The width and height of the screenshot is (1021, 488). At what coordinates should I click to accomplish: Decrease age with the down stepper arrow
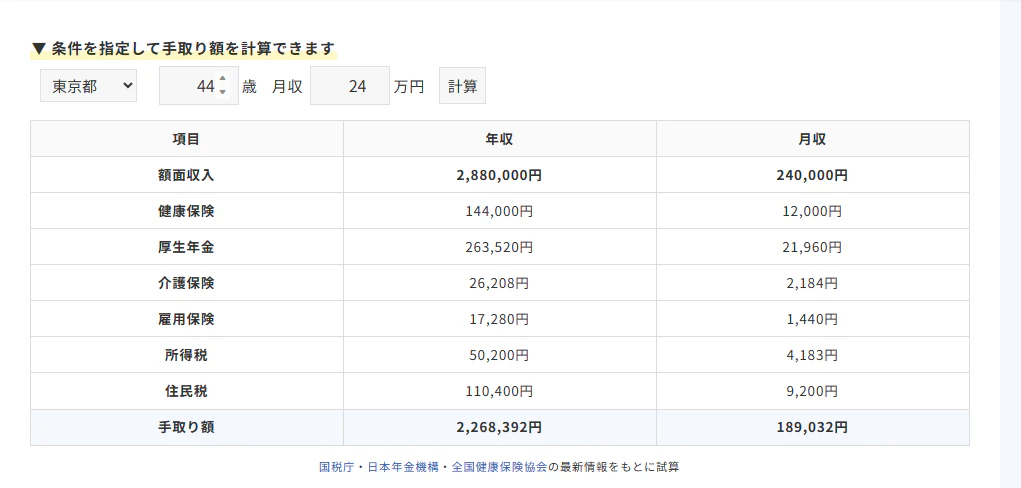tap(222, 93)
